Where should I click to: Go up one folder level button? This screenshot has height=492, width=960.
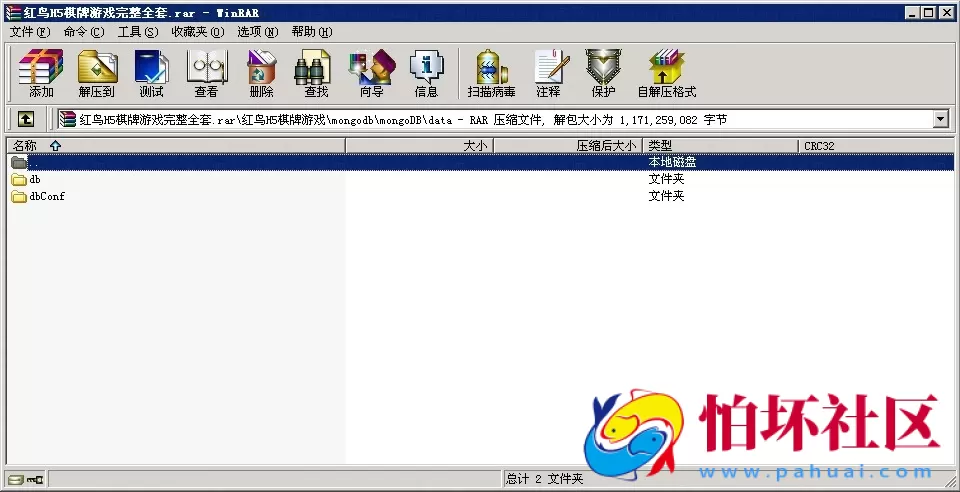tap(25, 119)
